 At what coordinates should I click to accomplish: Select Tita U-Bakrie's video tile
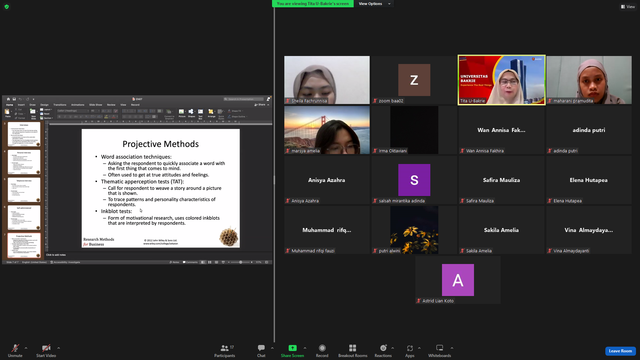[x=501, y=80]
